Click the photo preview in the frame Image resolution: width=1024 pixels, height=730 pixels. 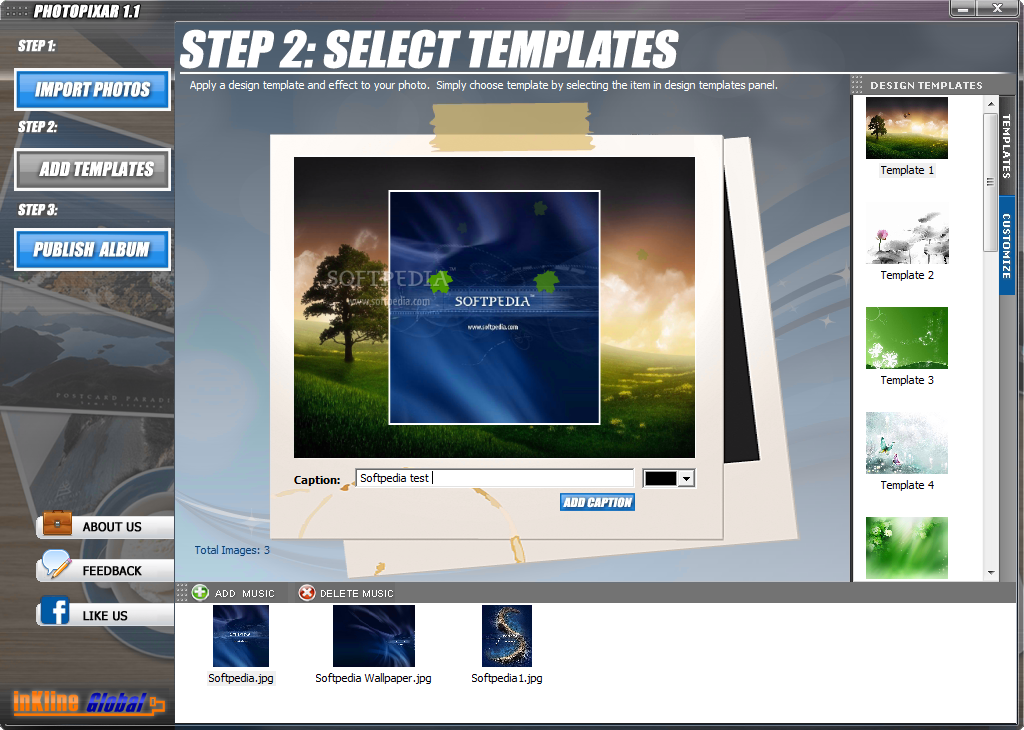click(x=494, y=308)
